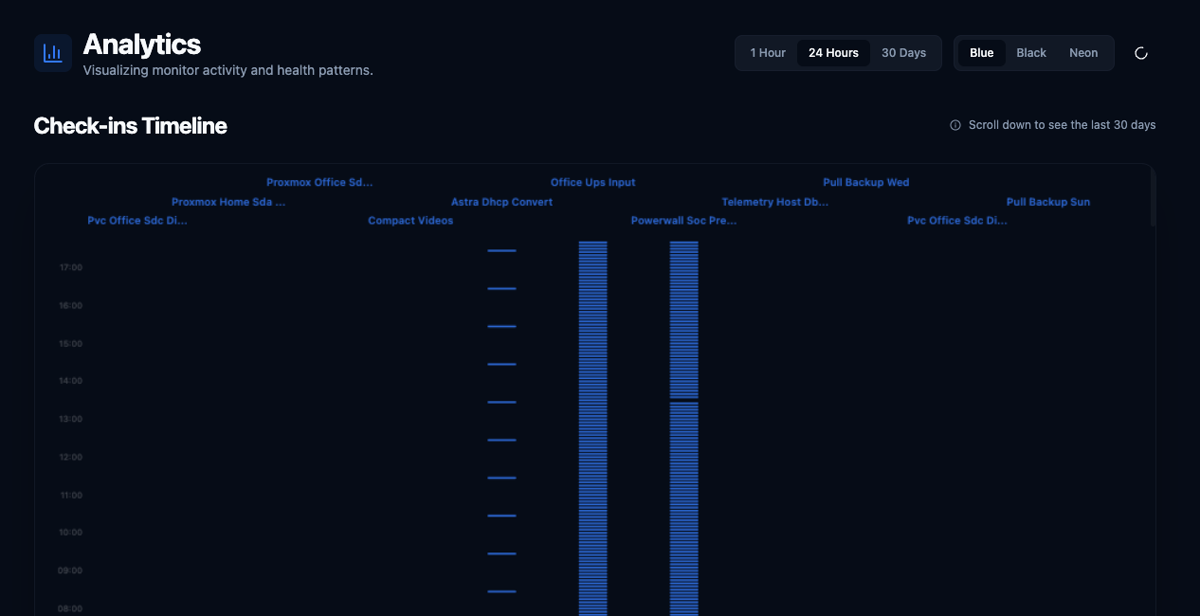
Task: Choose the Black theme
Action: [x=1031, y=53]
